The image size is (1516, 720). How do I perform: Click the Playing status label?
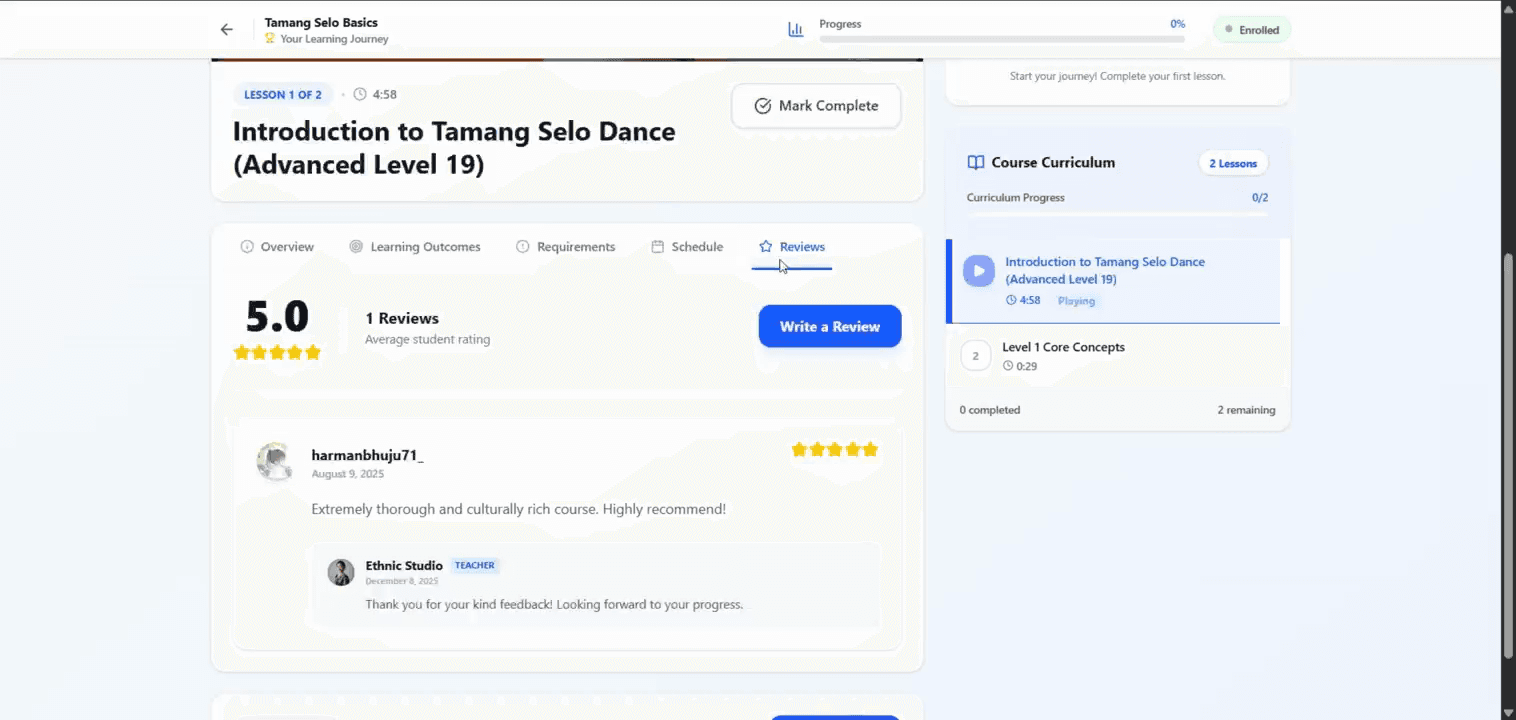(1076, 301)
